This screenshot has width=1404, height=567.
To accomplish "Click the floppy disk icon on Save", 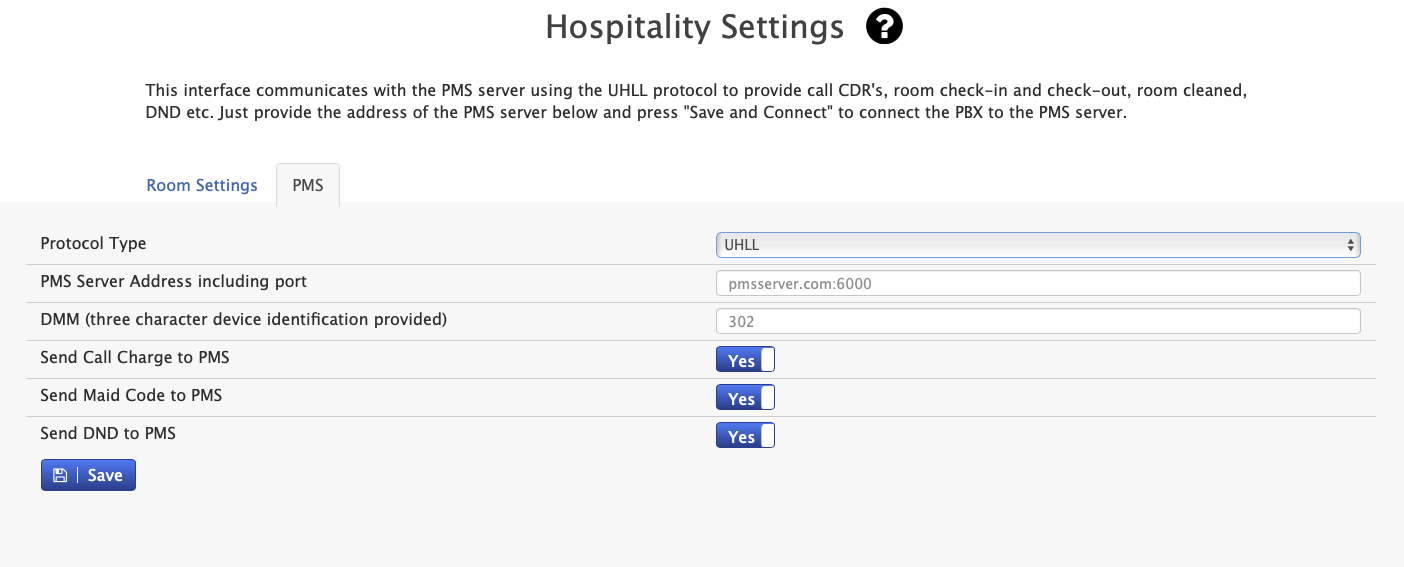I will coord(60,475).
